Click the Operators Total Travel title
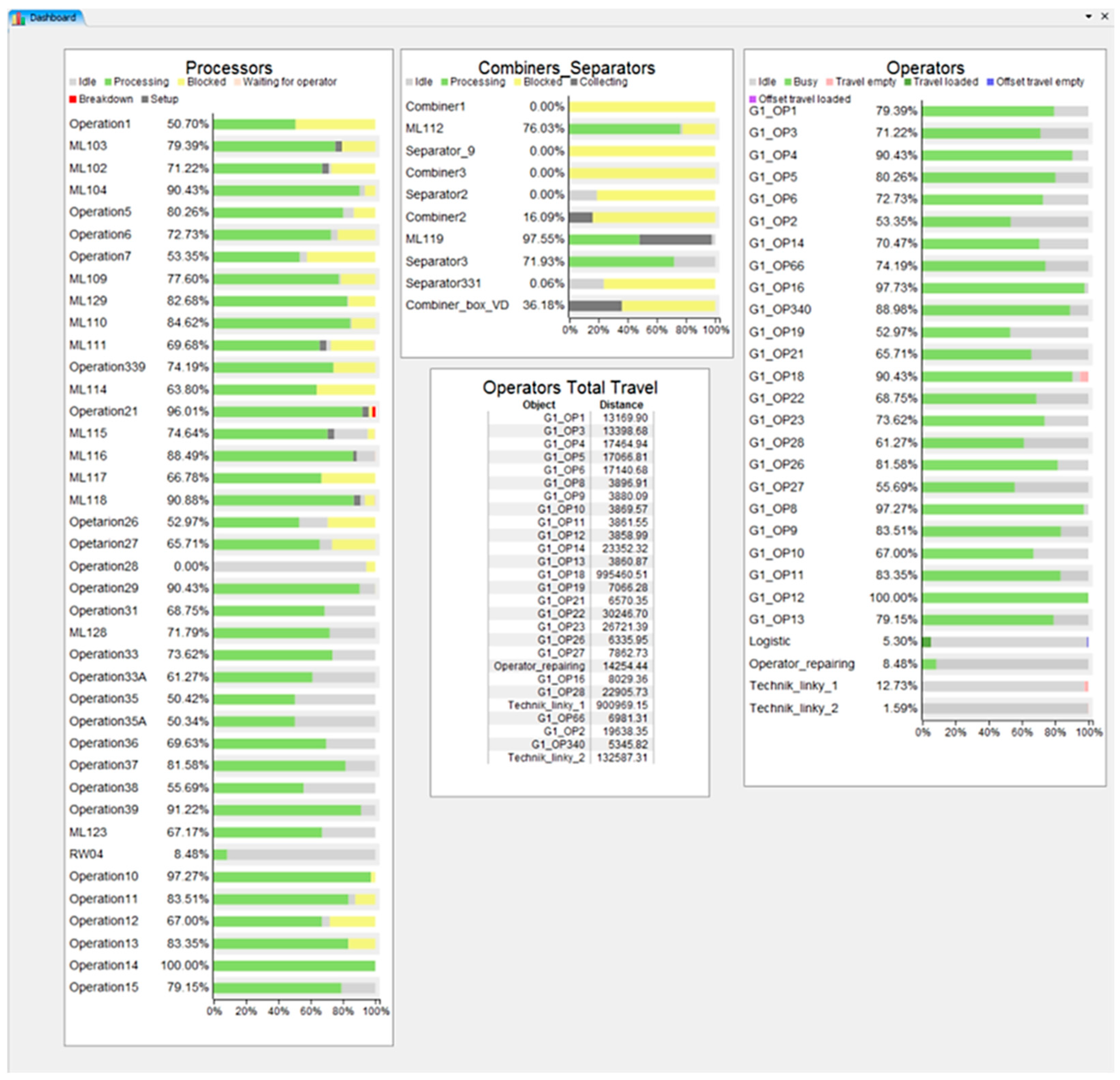 [x=570, y=388]
